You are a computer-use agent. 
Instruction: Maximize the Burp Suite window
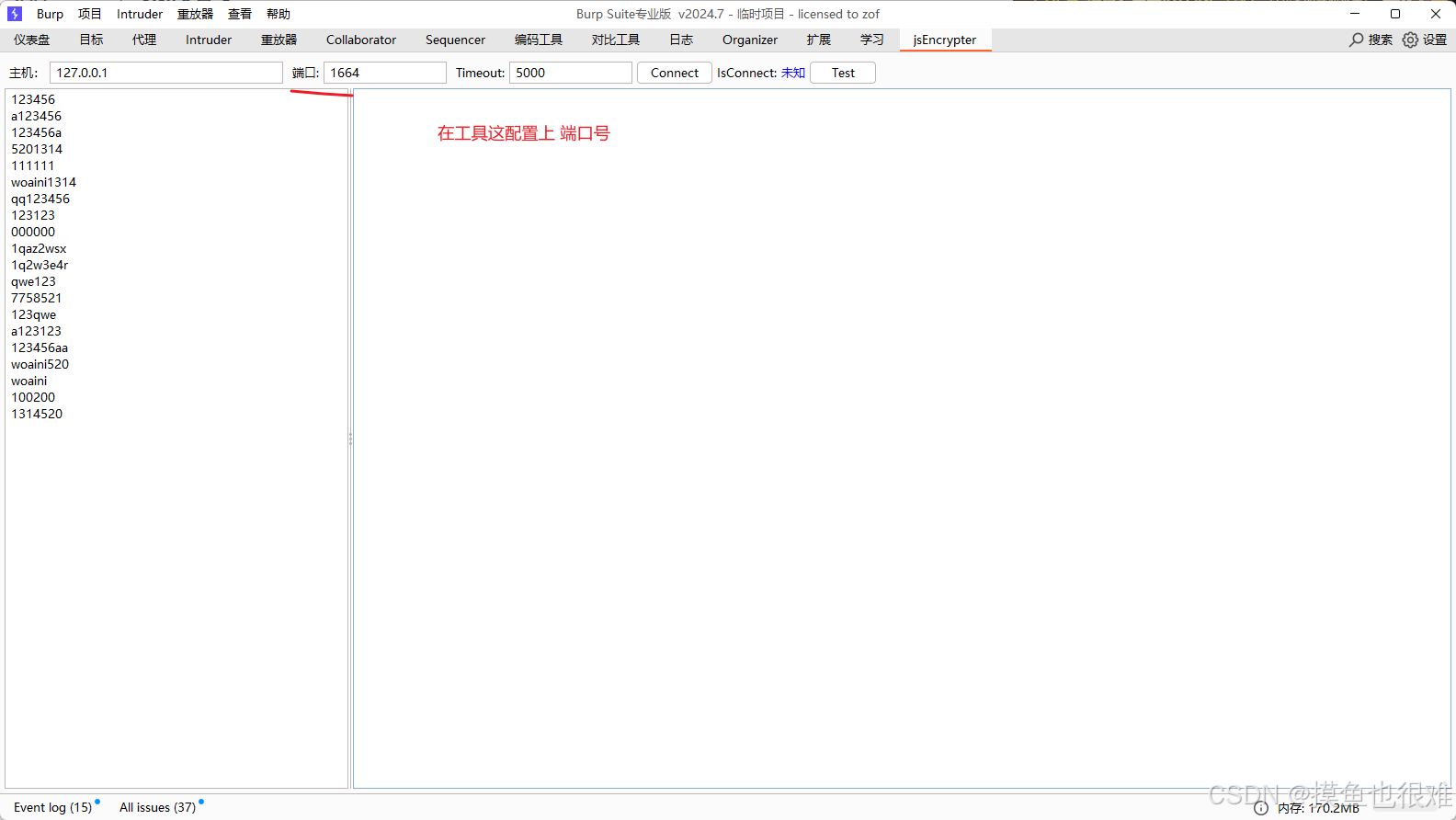(x=1395, y=14)
